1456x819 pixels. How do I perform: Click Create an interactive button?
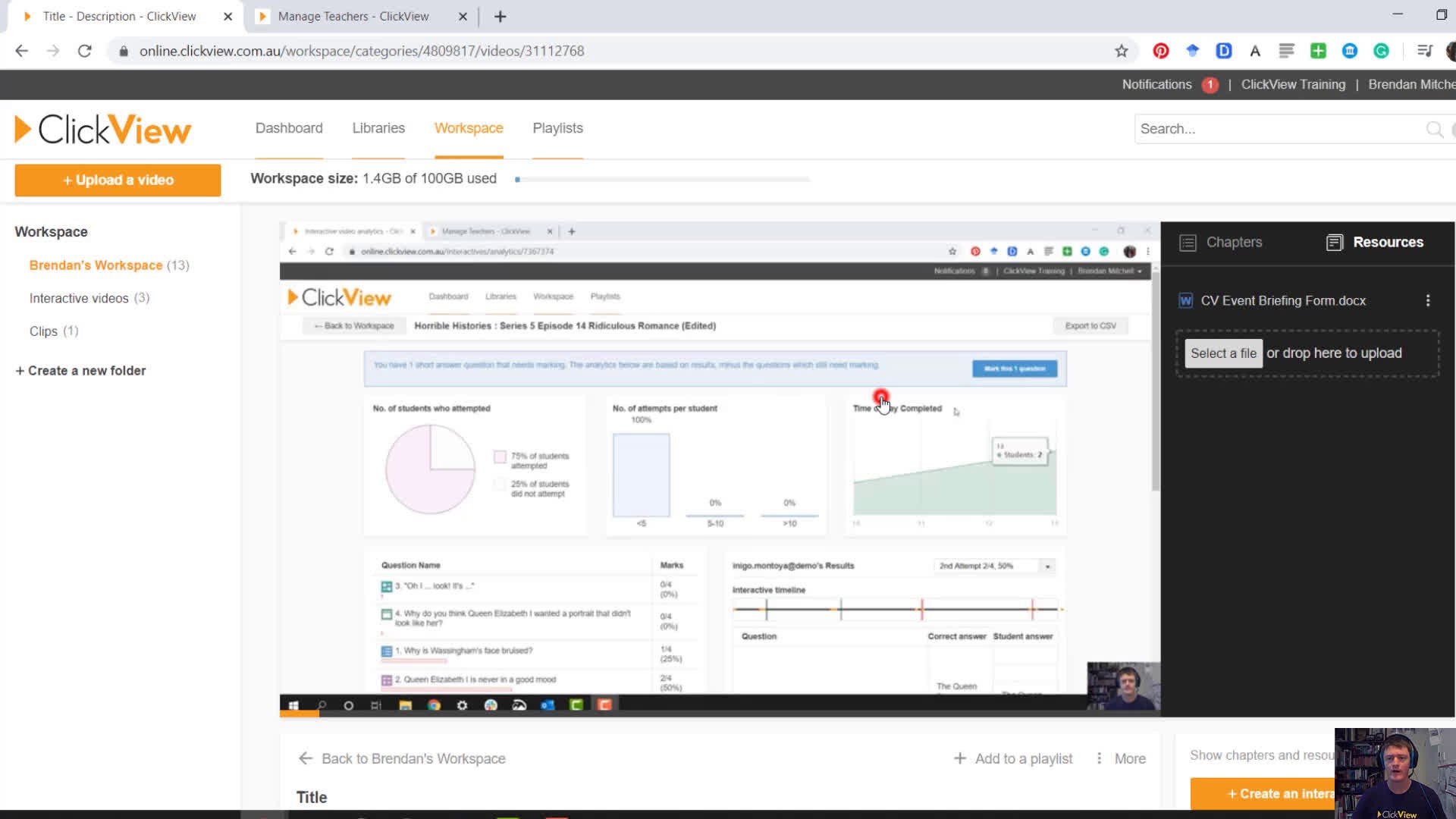(1263, 794)
